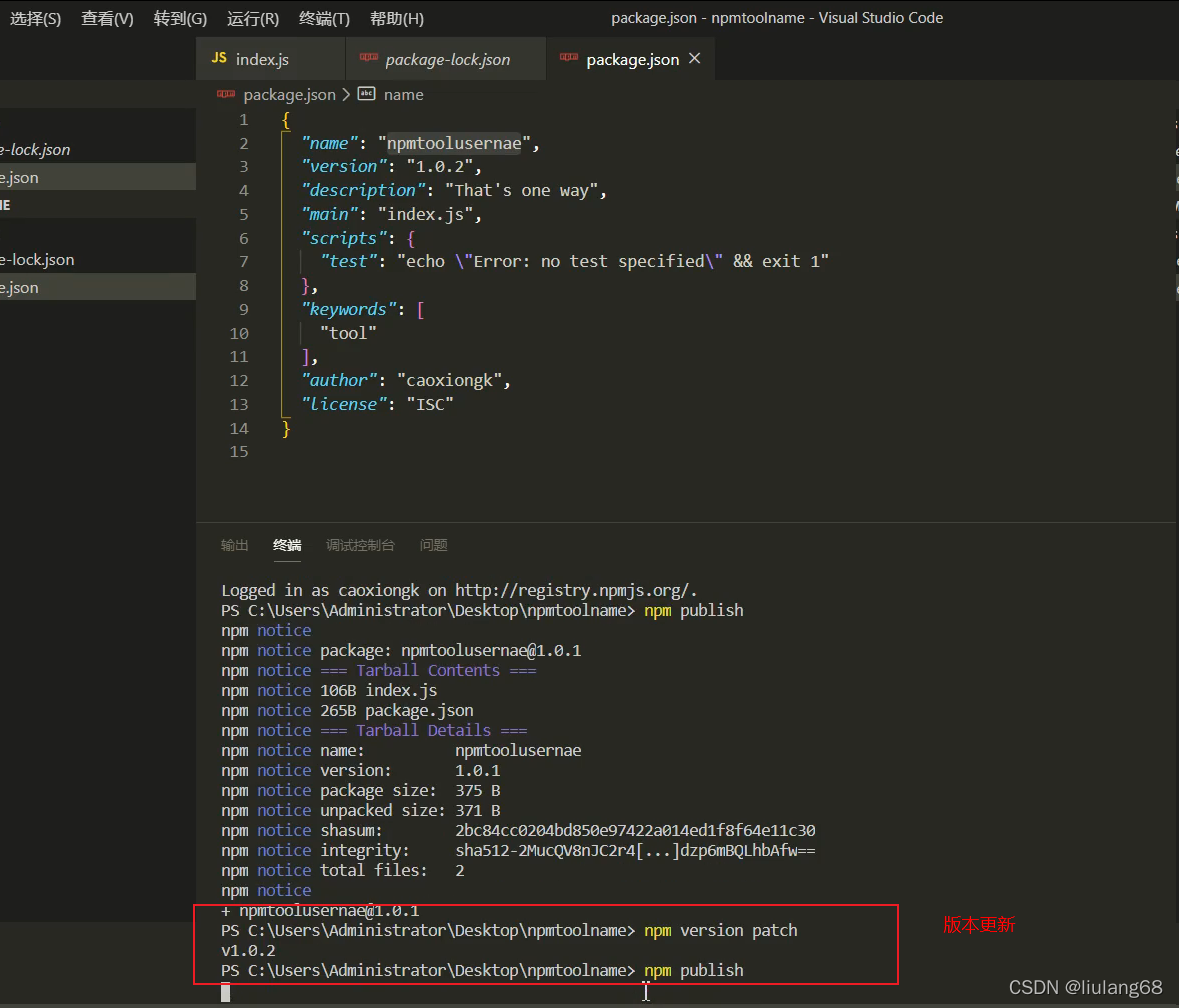Image resolution: width=1179 pixels, height=1008 pixels.
Task: Click the abc symbol icon in breadcrumb
Action: pyautogui.click(x=366, y=94)
